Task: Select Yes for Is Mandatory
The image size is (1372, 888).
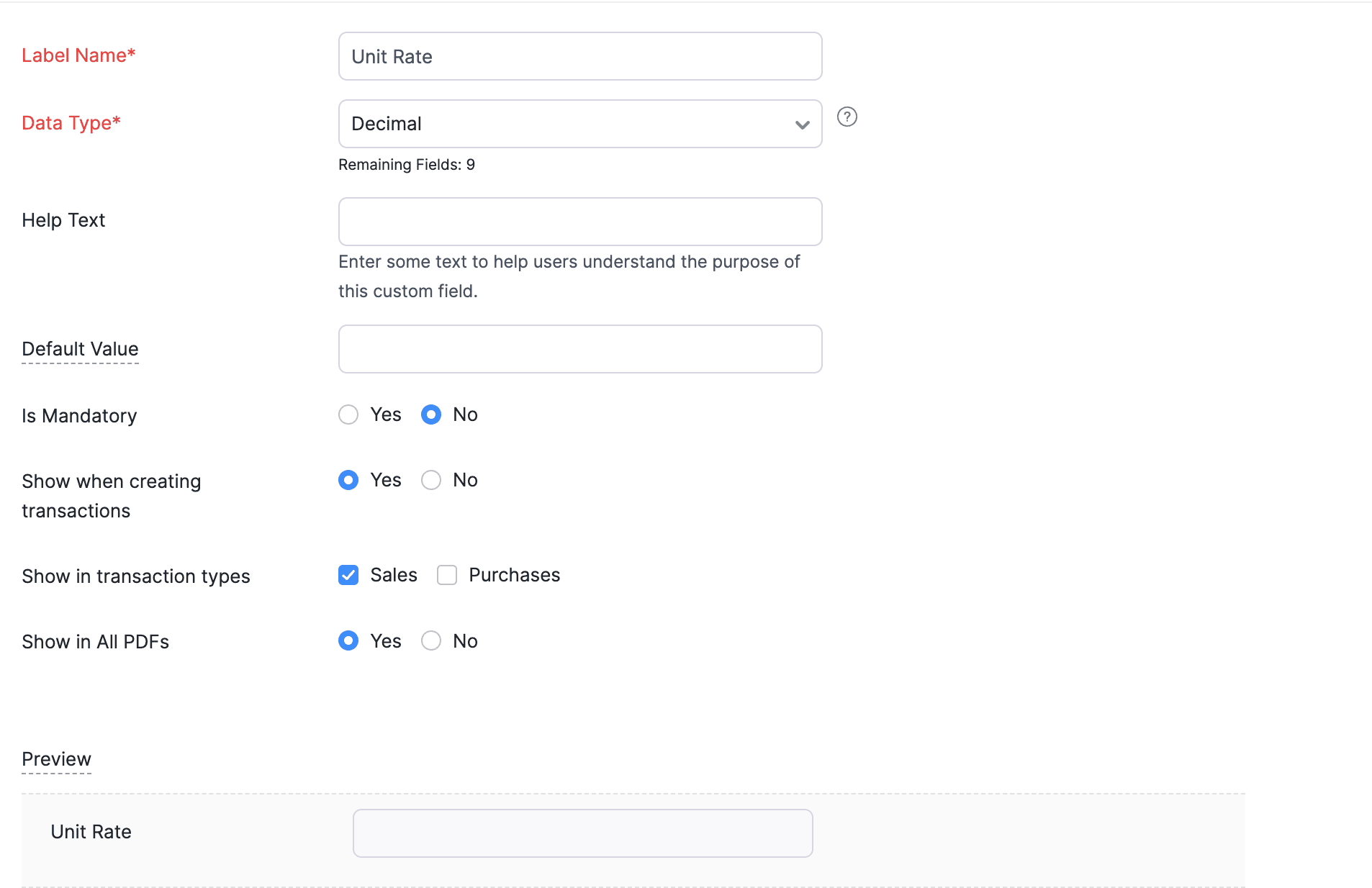Action: pyautogui.click(x=348, y=414)
